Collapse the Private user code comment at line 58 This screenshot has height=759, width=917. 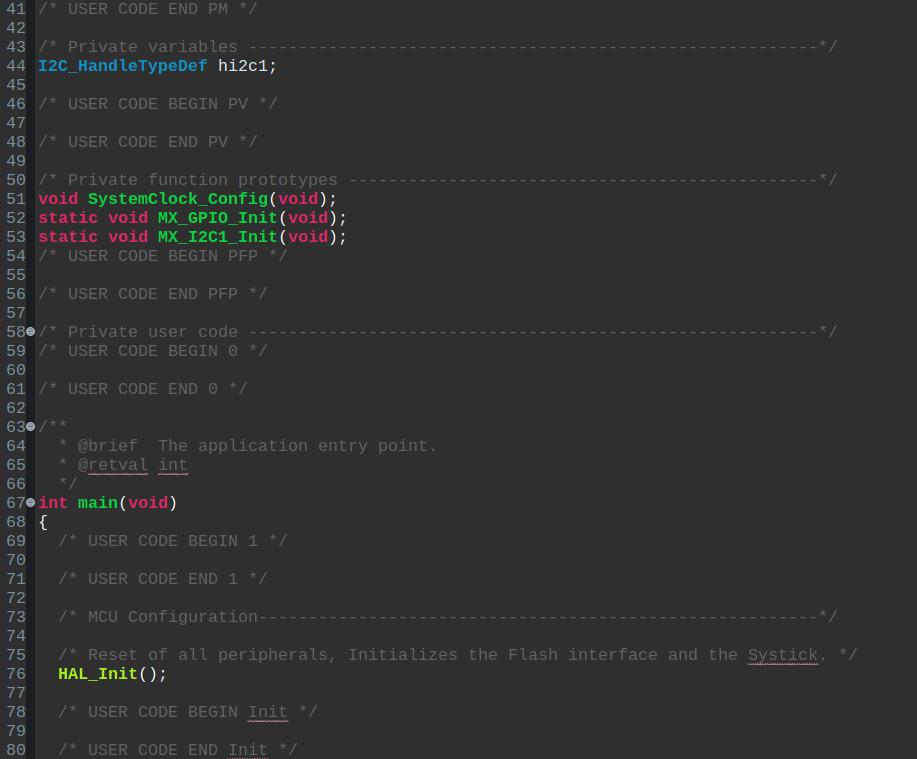(30, 332)
